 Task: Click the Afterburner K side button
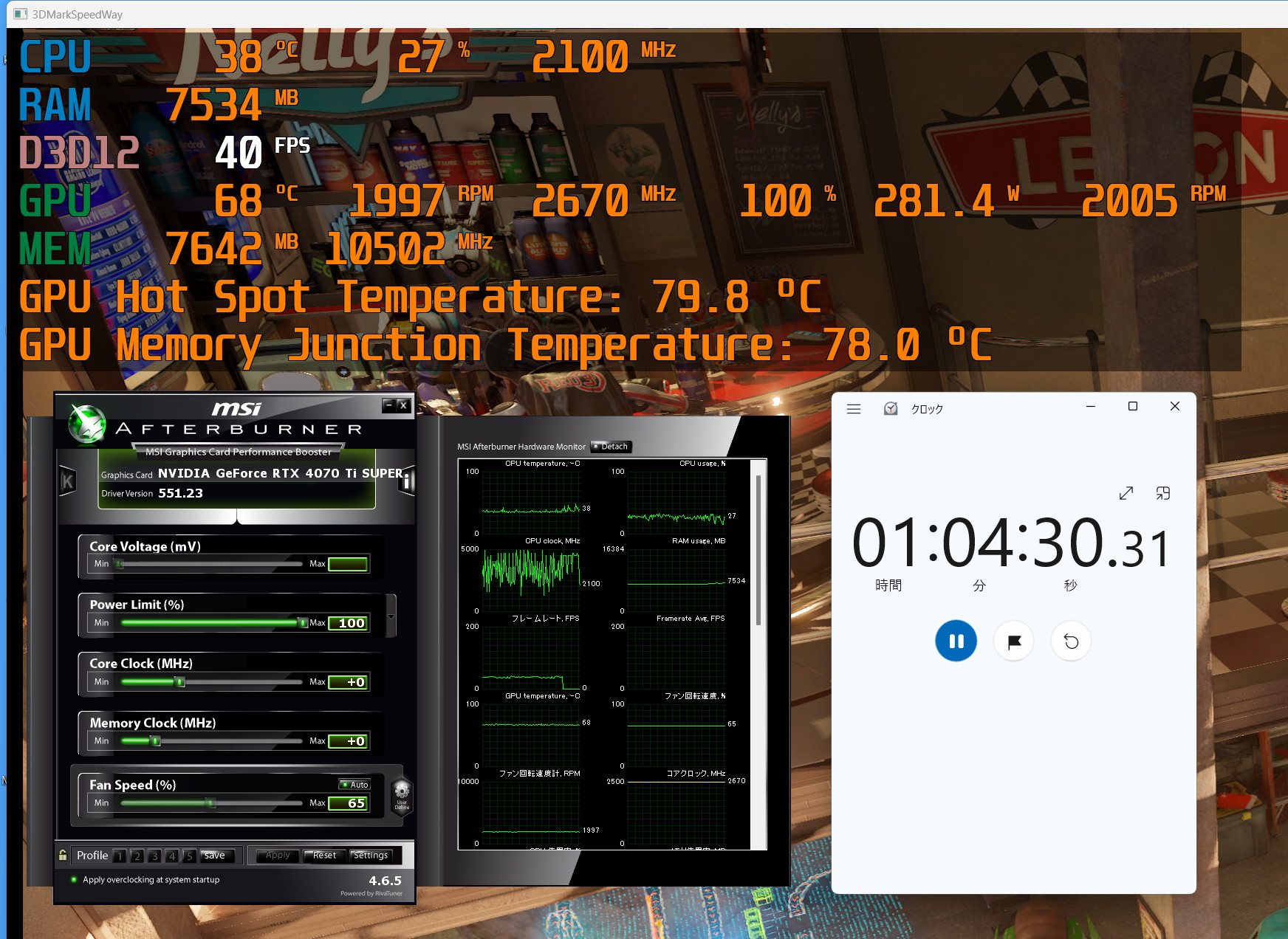click(x=67, y=482)
